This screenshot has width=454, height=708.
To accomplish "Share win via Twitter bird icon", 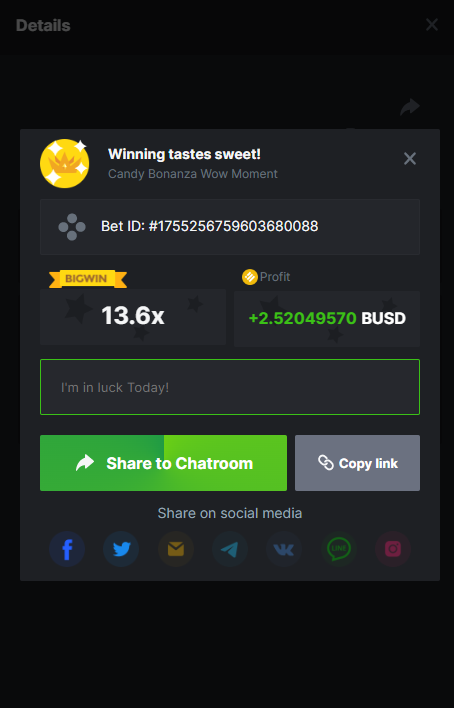I will (x=121, y=549).
